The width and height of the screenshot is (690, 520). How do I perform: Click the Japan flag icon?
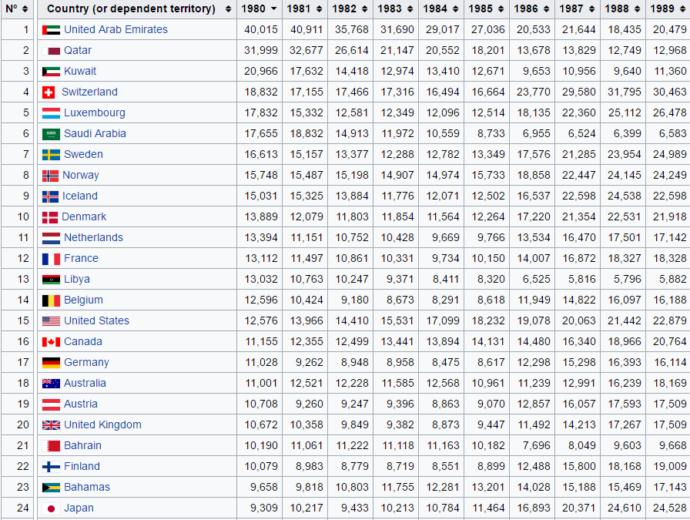click(x=51, y=509)
